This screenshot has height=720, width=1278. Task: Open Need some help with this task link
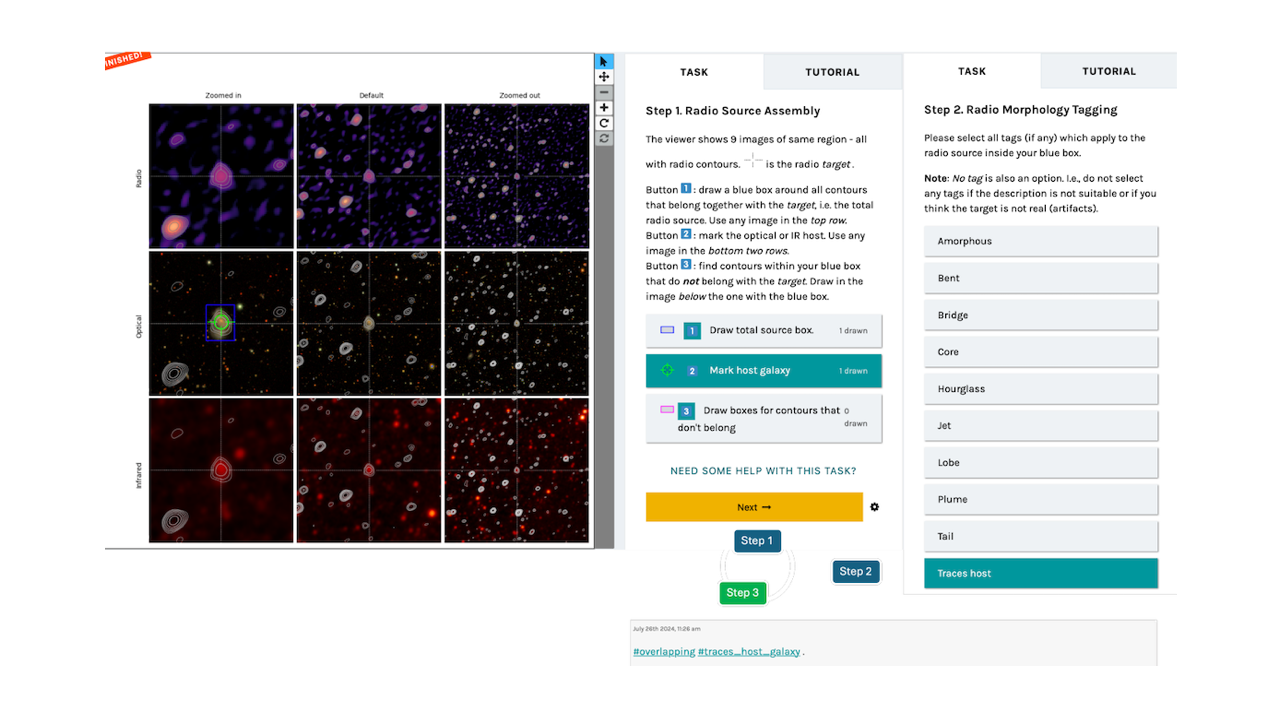(x=763, y=471)
